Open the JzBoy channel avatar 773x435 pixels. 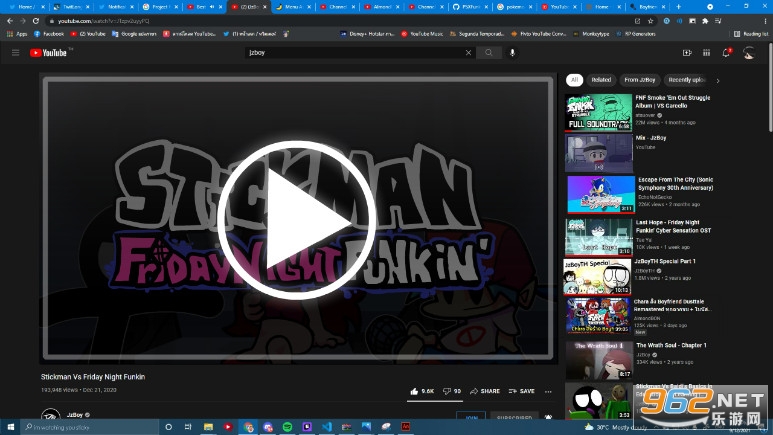click(51, 415)
